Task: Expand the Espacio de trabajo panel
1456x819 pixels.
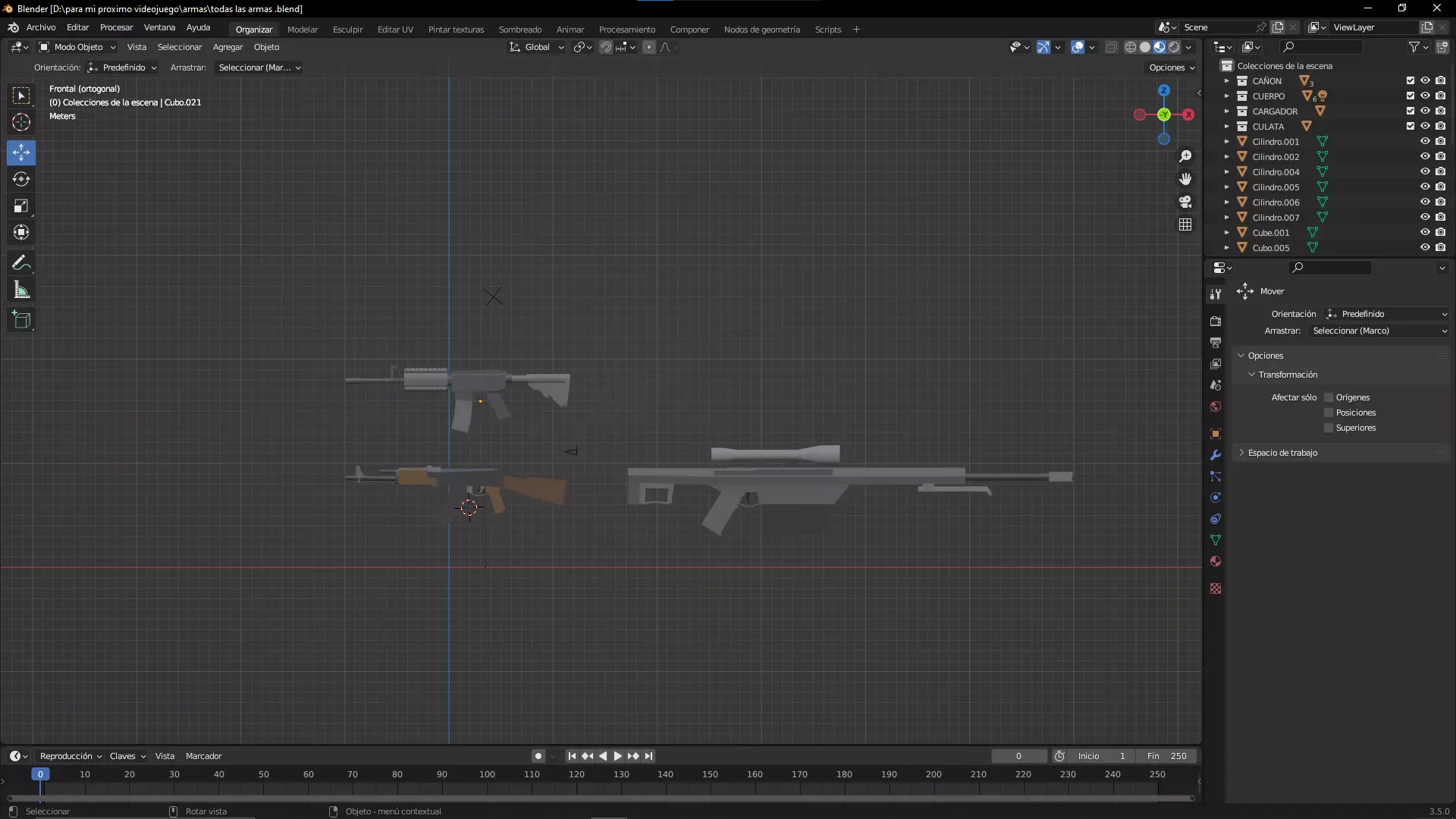Action: point(1283,453)
